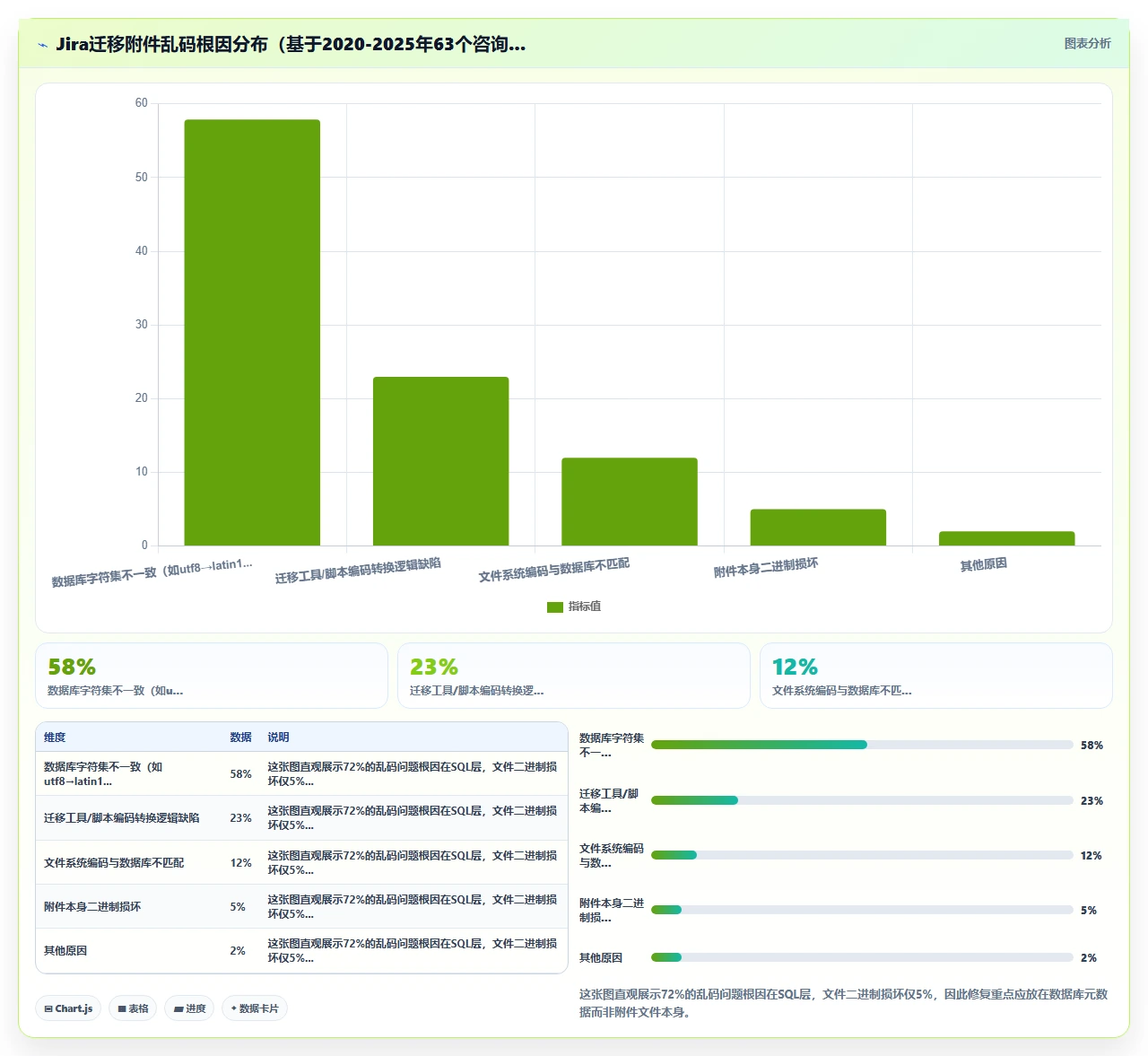Select the 58% stat card

(x=212, y=676)
